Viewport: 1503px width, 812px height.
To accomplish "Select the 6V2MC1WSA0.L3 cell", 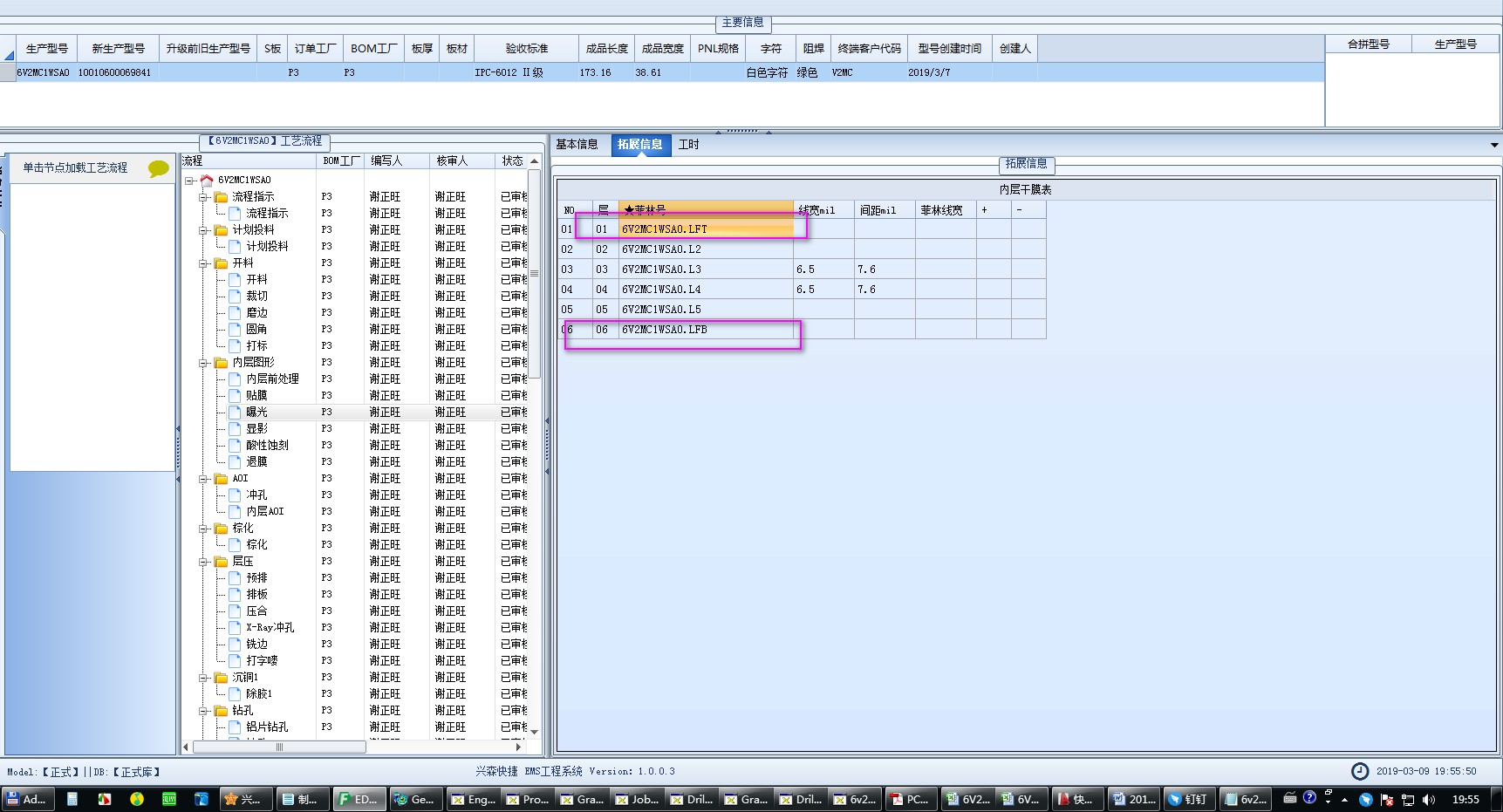I will [706, 270].
